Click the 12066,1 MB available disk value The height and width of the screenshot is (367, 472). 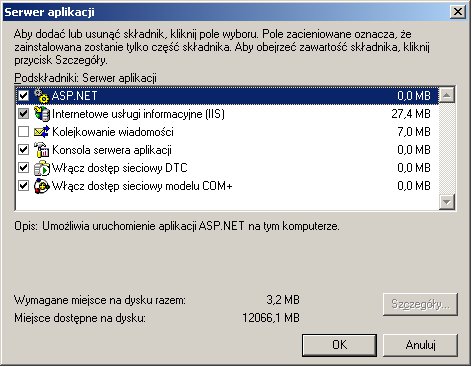click(271, 318)
